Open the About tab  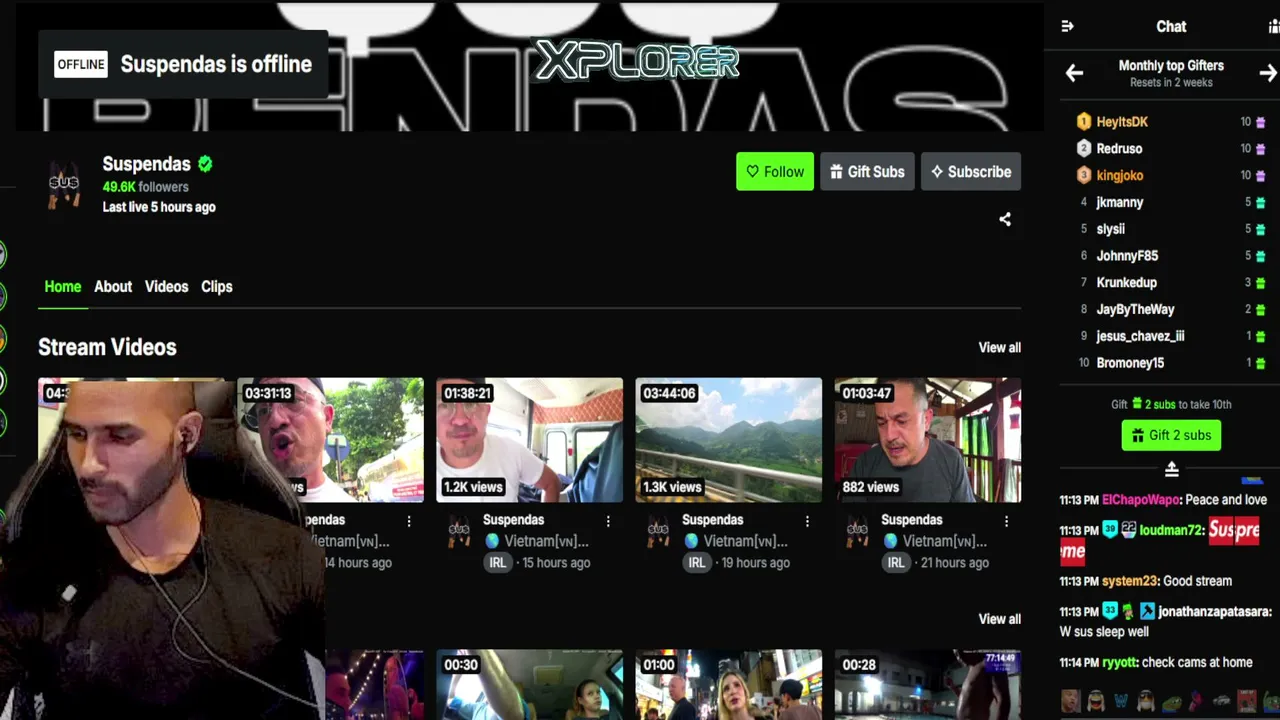coord(113,287)
